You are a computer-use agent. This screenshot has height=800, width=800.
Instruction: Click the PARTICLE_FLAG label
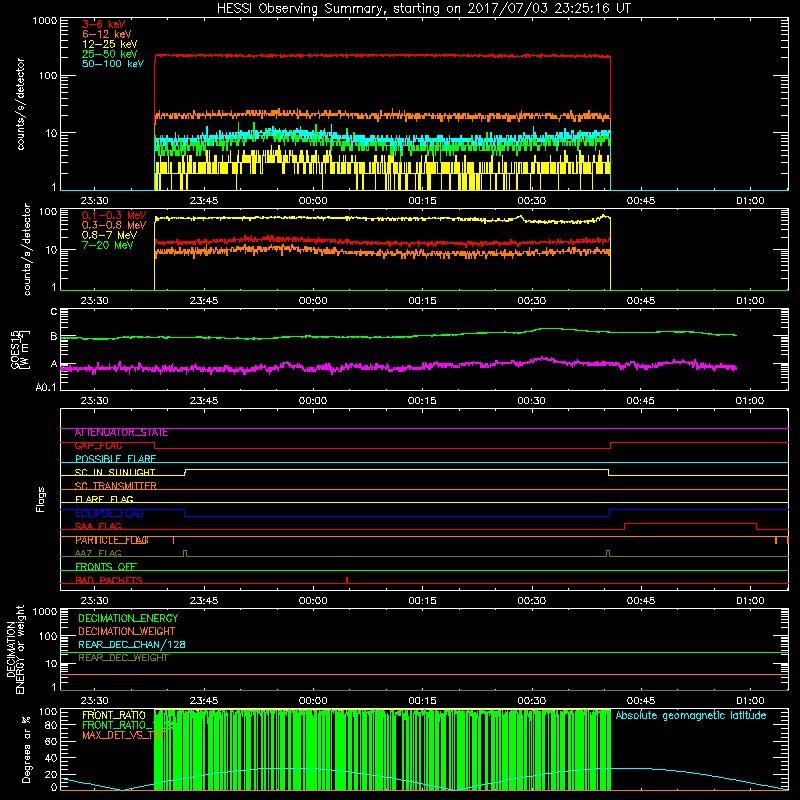[x=112, y=540]
